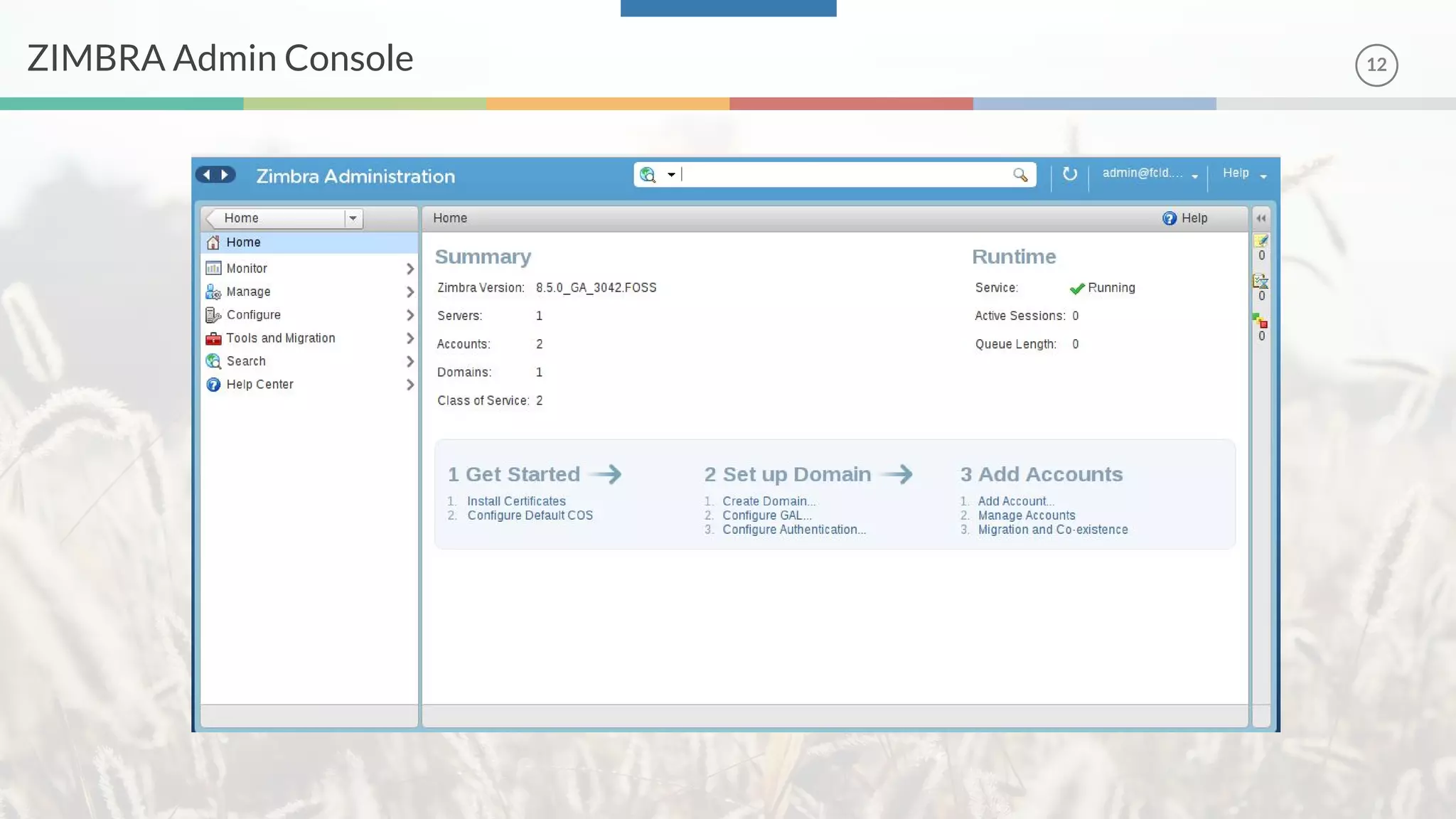Click the 2 Set up Domain heading
This screenshot has width=1456, height=819.
coord(787,474)
